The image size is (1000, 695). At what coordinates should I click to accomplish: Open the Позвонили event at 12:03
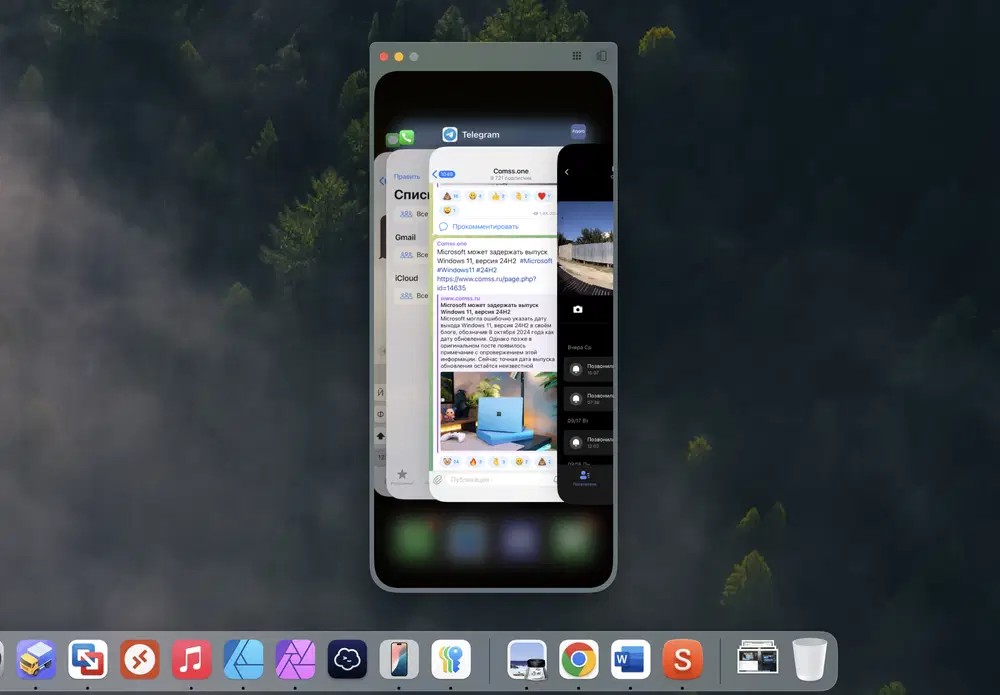588,443
